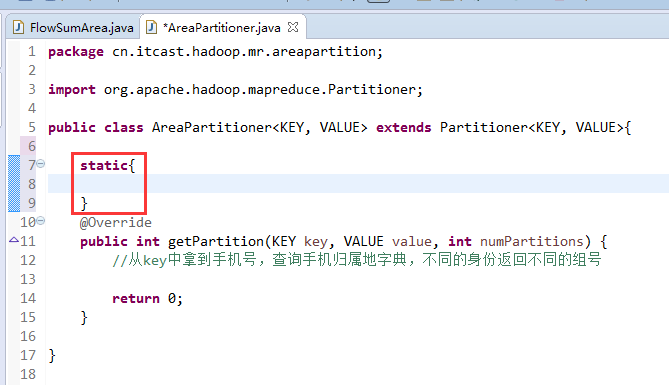The height and width of the screenshot is (385, 669).
Task: Collapse the static block at line 7
Action: pos(41,163)
